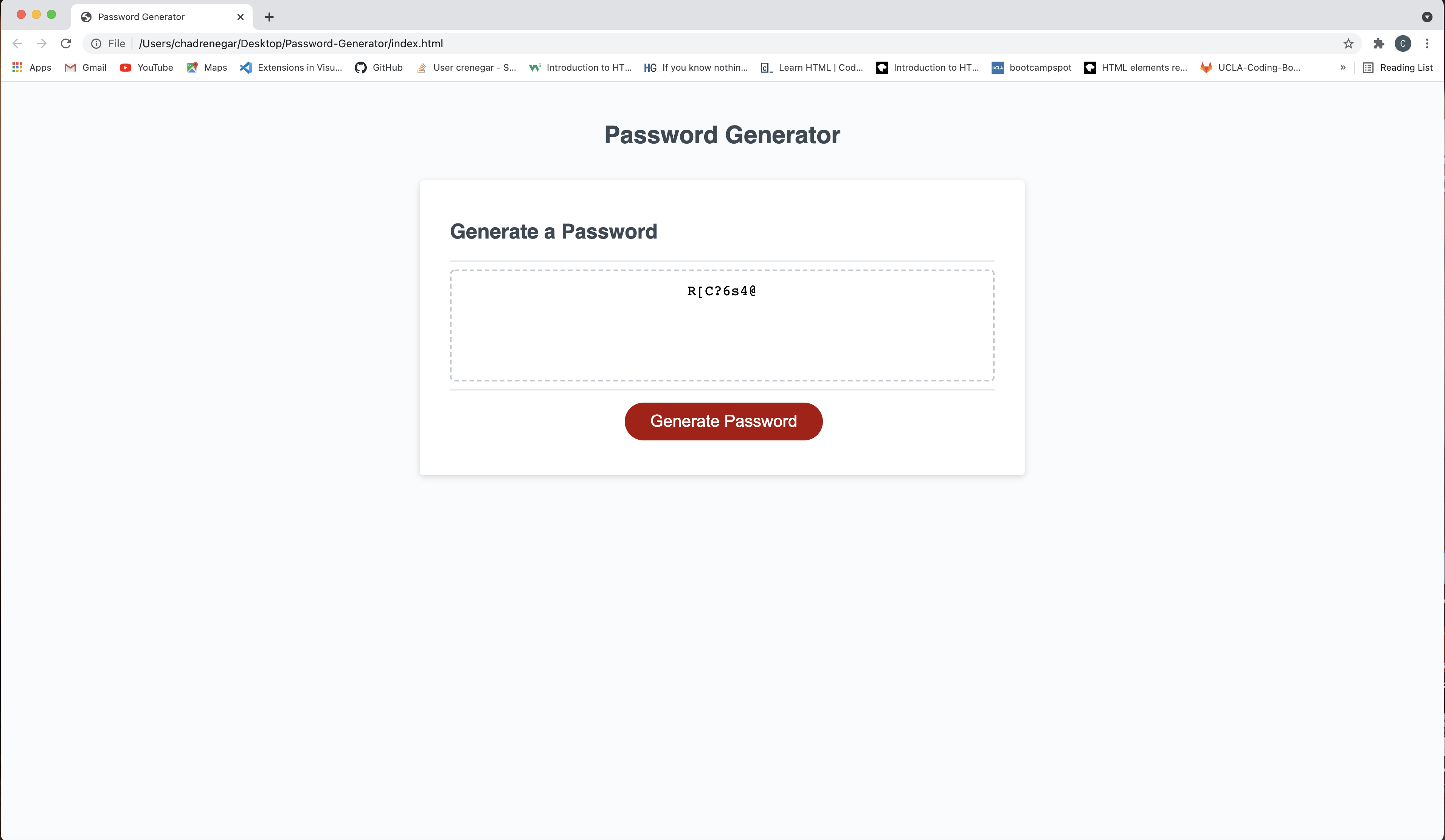Open the Reading List panel

1398,68
